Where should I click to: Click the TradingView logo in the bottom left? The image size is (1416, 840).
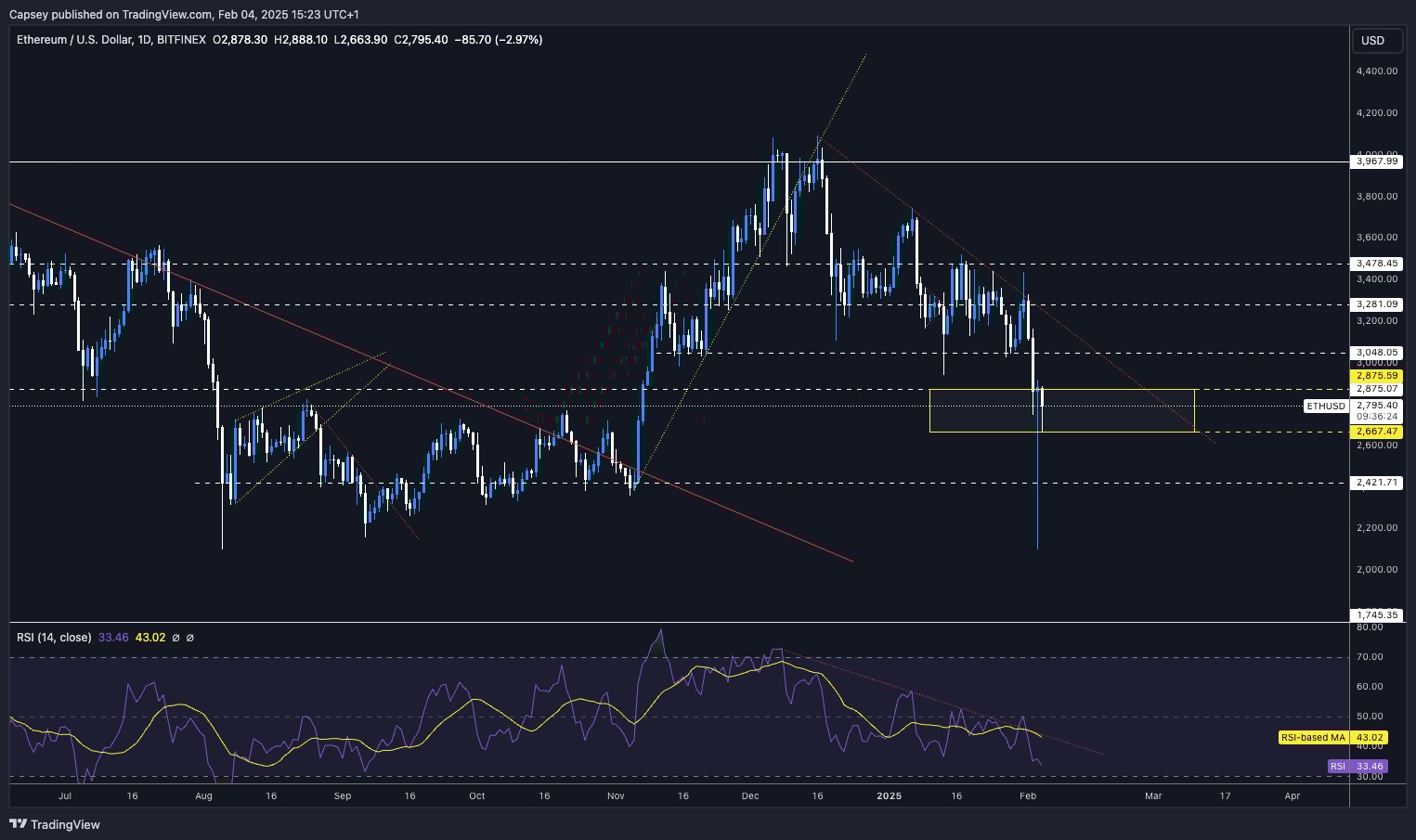coord(56,824)
